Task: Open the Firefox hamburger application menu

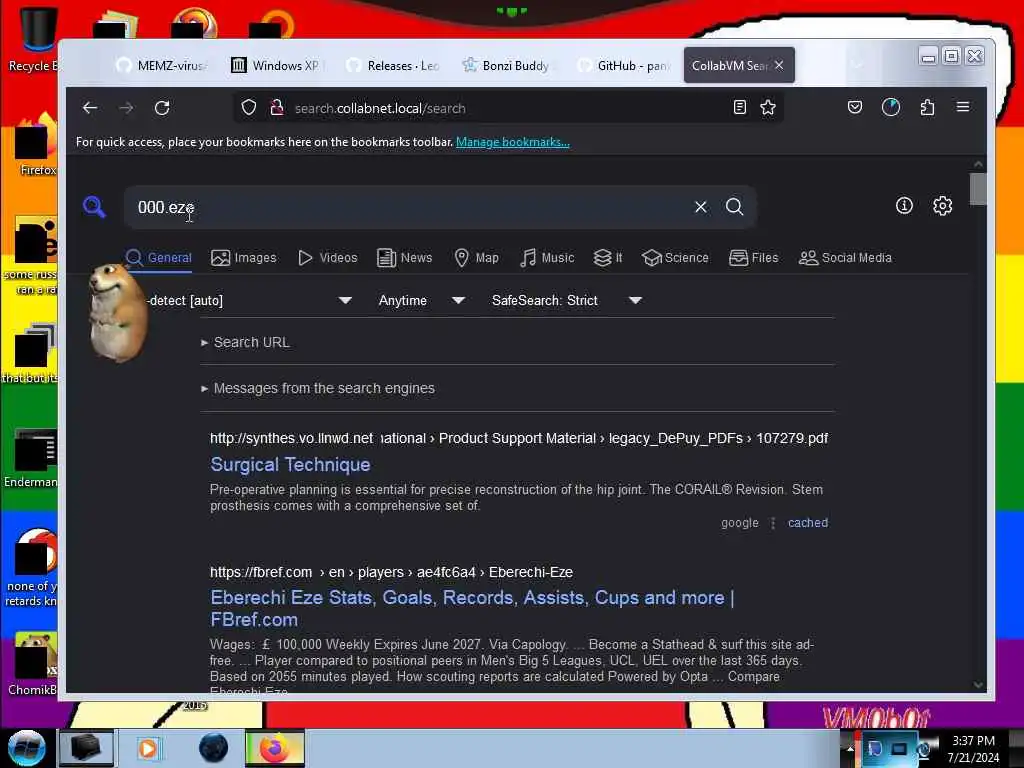Action: (x=963, y=107)
